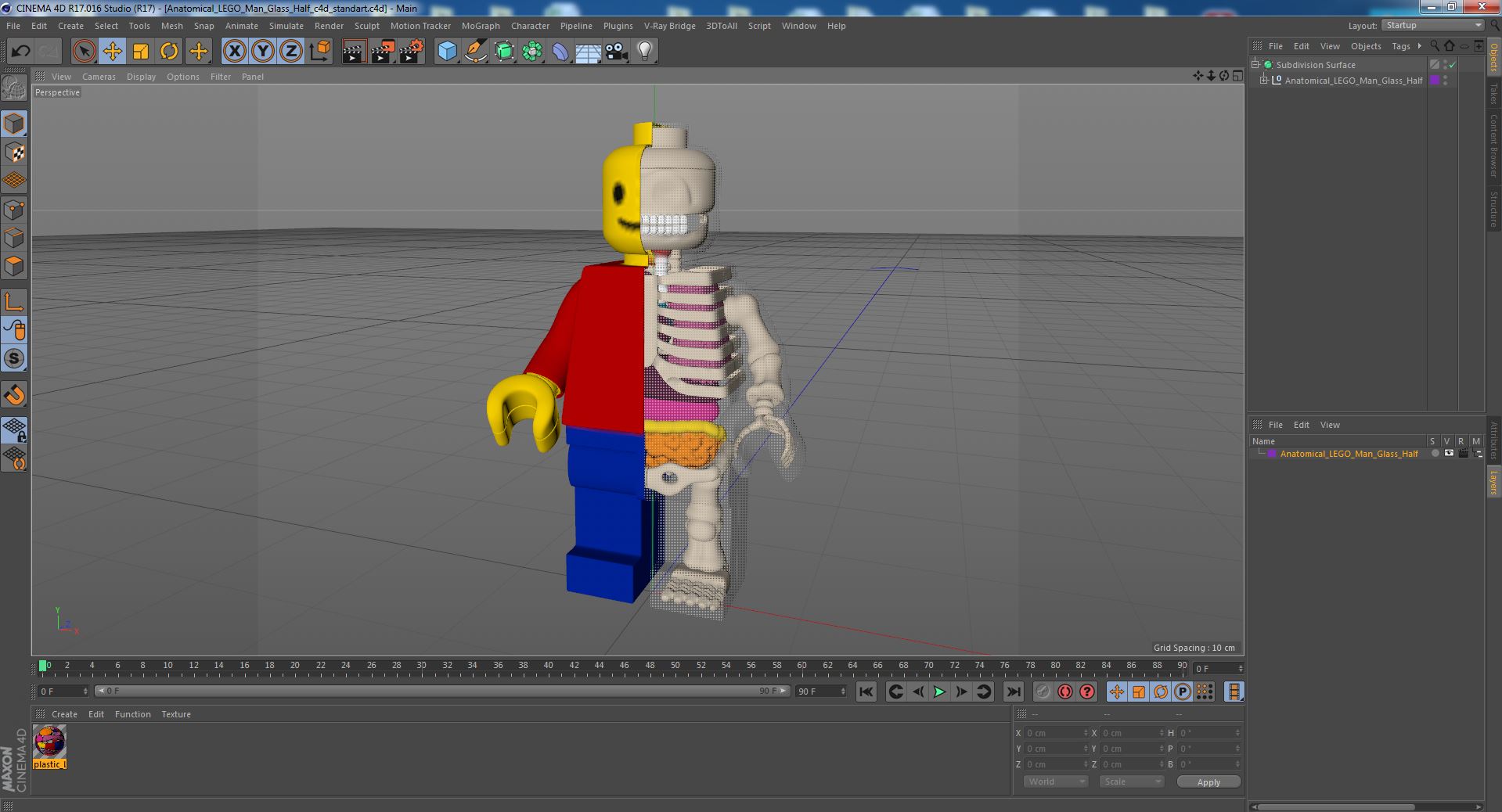Activate the Scale tool

pos(140,52)
